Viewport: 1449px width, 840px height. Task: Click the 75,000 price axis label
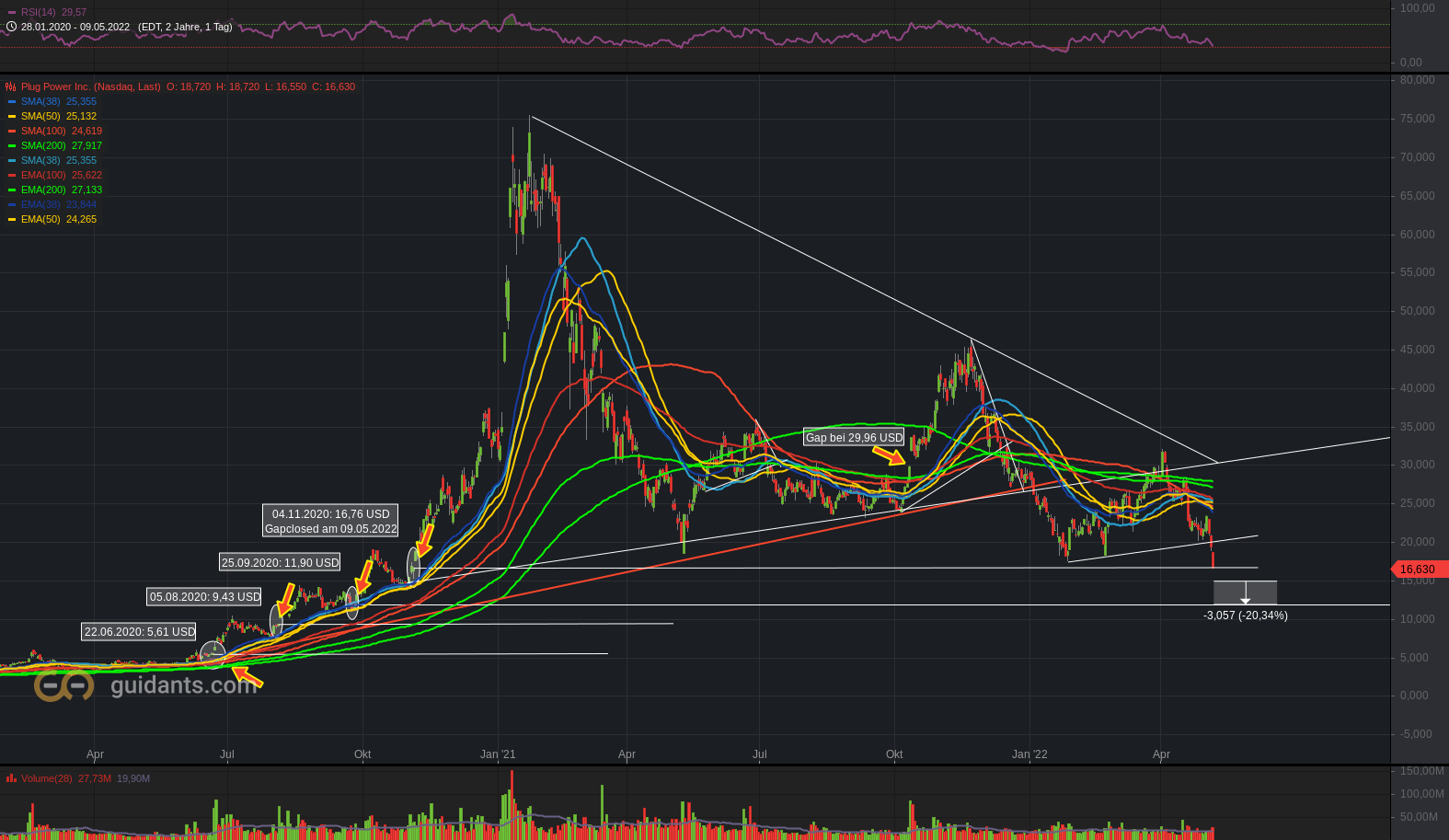[x=1418, y=119]
